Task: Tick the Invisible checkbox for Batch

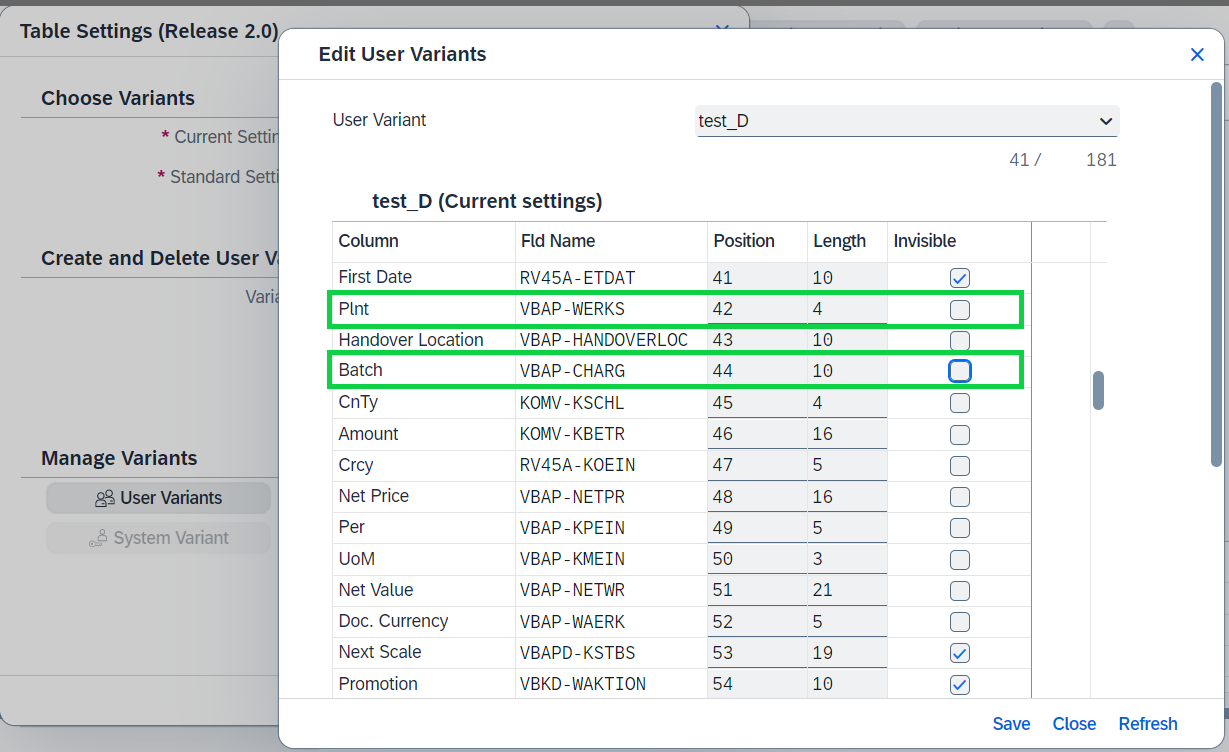Action: pos(960,371)
